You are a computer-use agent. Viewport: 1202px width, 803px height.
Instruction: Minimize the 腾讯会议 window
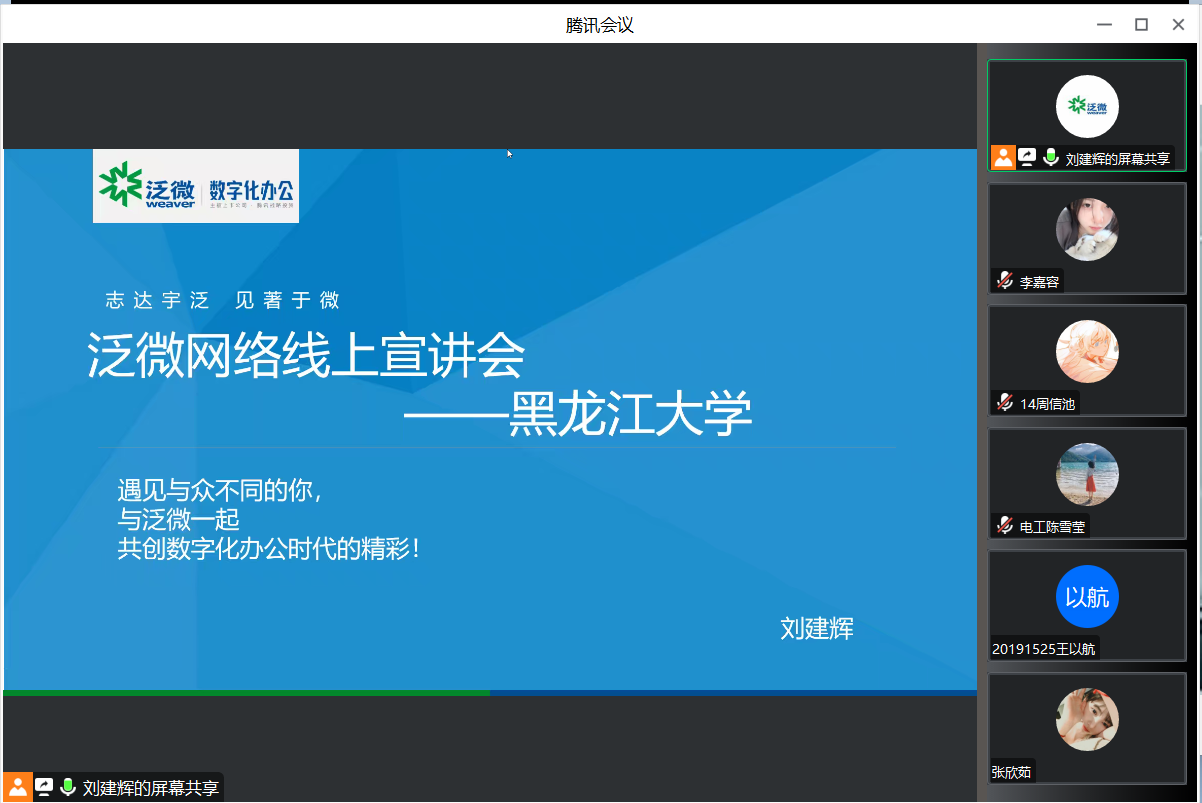click(1103, 24)
